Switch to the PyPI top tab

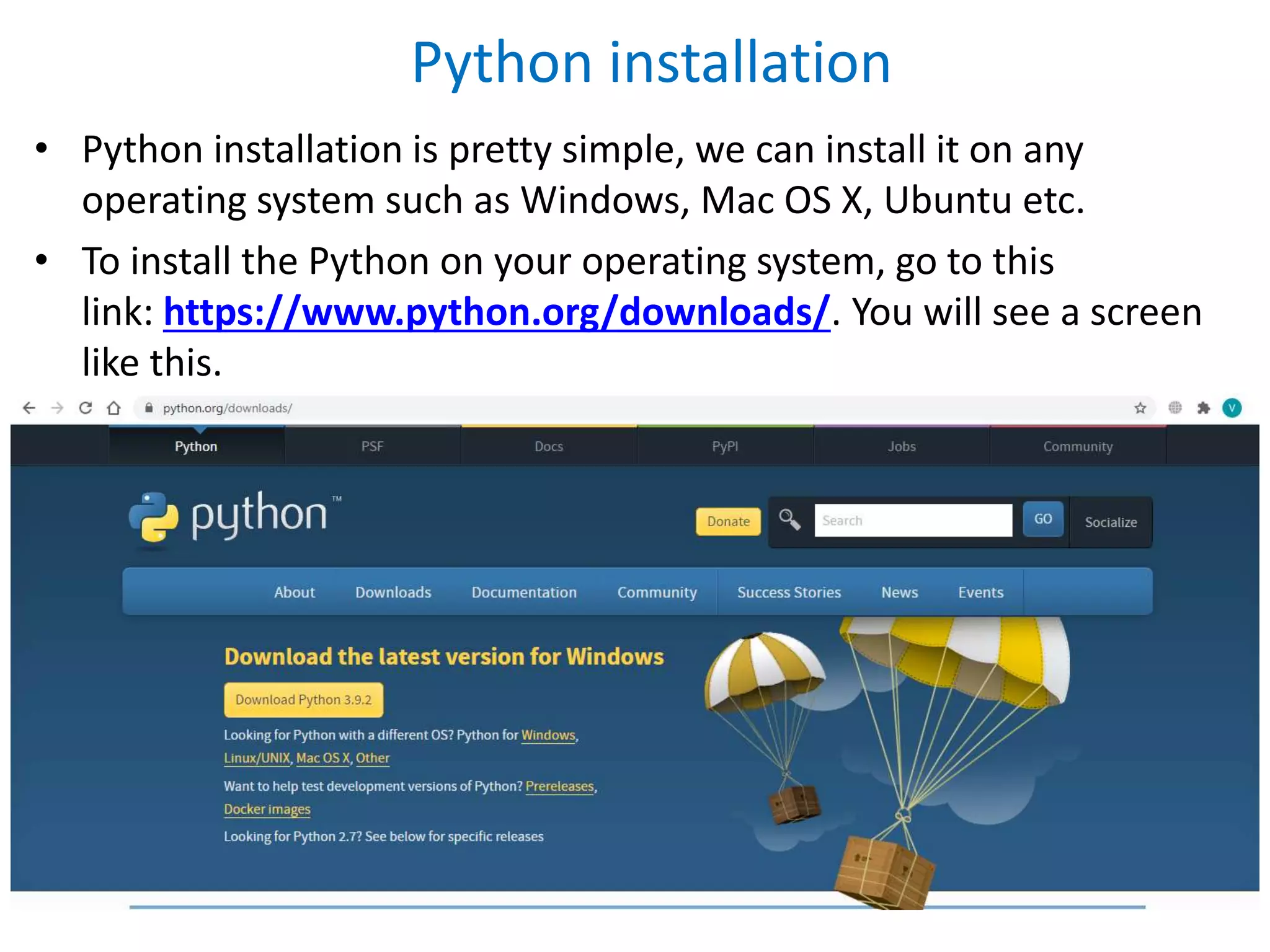point(725,446)
